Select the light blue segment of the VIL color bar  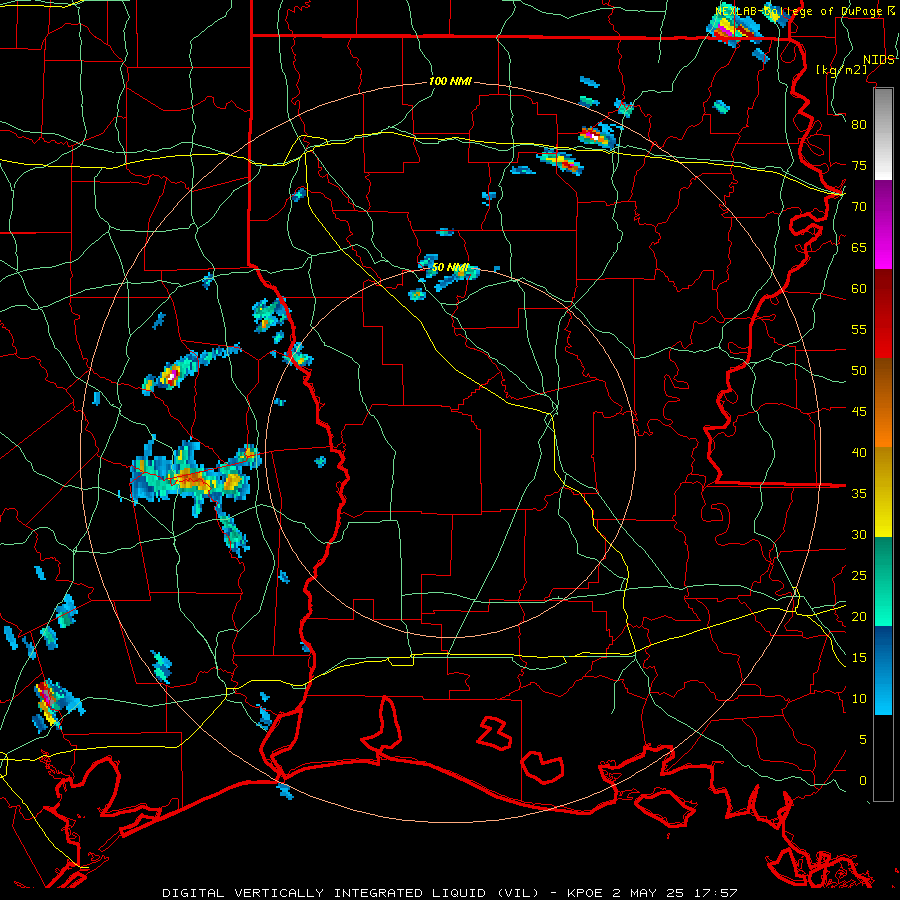(x=883, y=693)
